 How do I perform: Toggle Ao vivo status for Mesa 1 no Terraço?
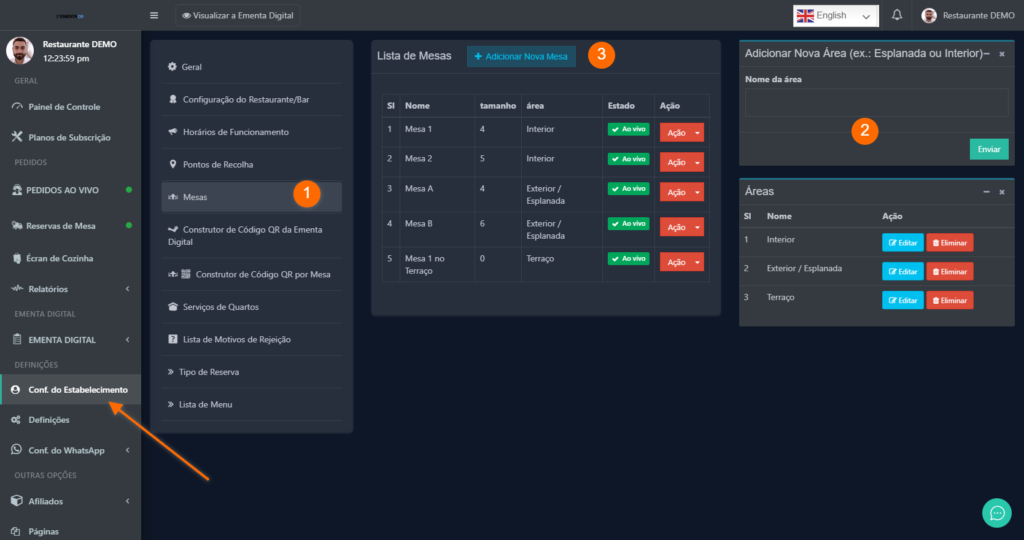tap(628, 259)
